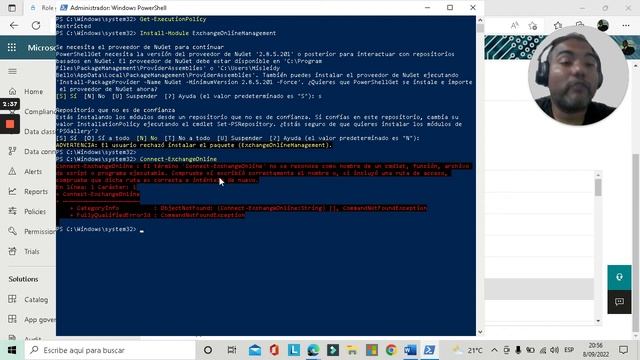The height and width of the screenshot is (360, 640).
Task: Open the Home icon in the sidebar
Action: pyautogui.click(x=13, y=91)
